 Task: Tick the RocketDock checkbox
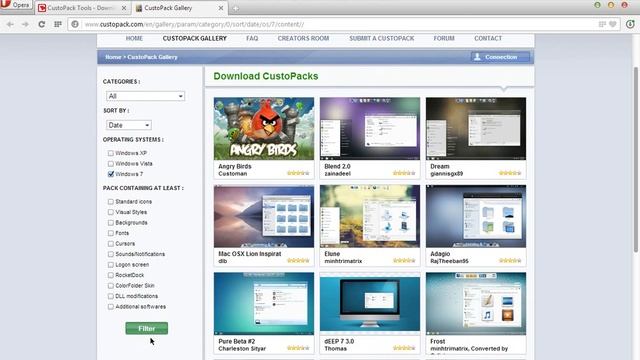click(x=111, y=275)
